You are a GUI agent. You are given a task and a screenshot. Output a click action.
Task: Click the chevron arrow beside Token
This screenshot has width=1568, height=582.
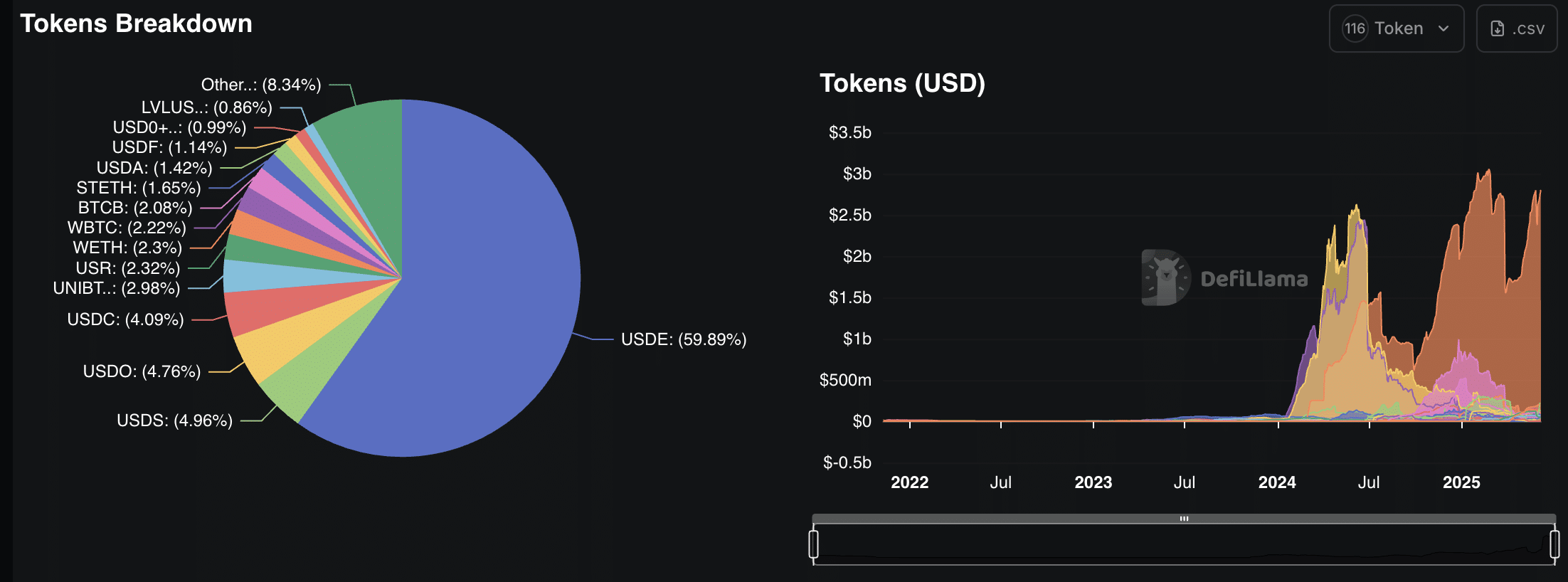pos(1443,28)
